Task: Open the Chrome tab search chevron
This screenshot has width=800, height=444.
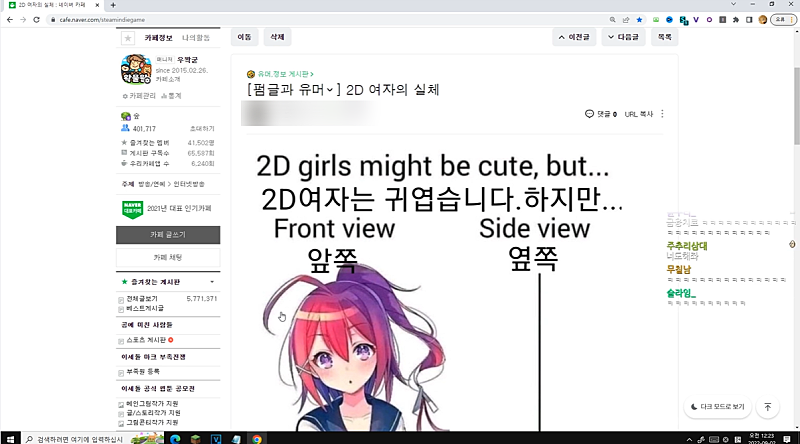Action: tap(733, 4)
